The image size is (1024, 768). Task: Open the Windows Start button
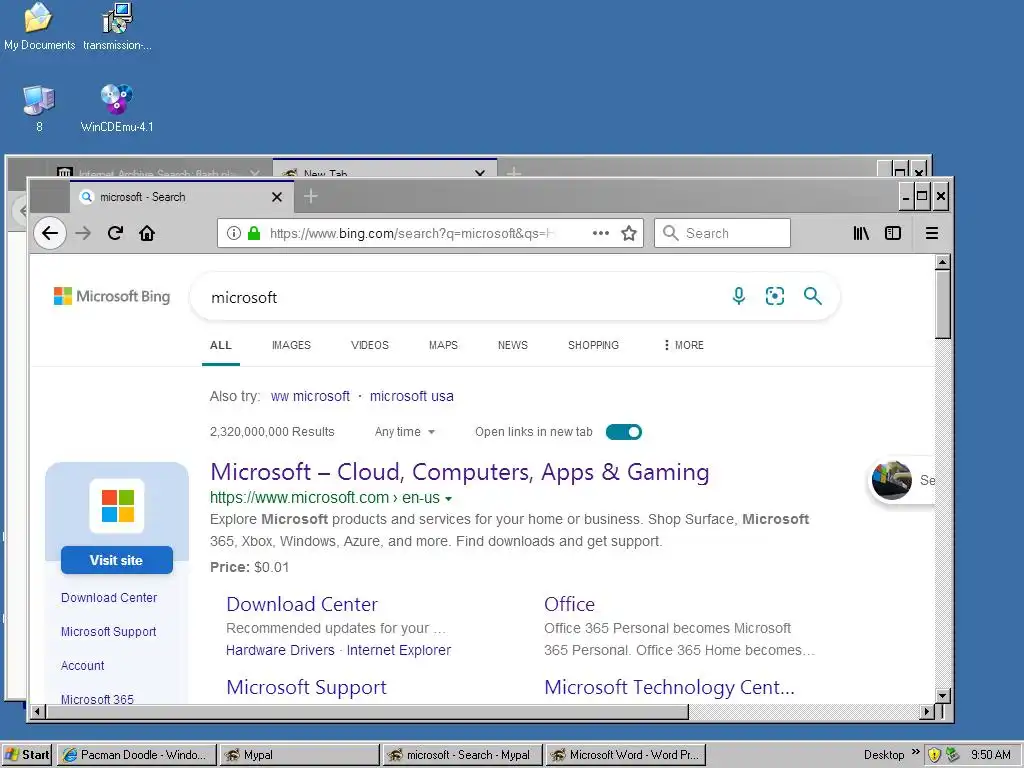(27, 755)
